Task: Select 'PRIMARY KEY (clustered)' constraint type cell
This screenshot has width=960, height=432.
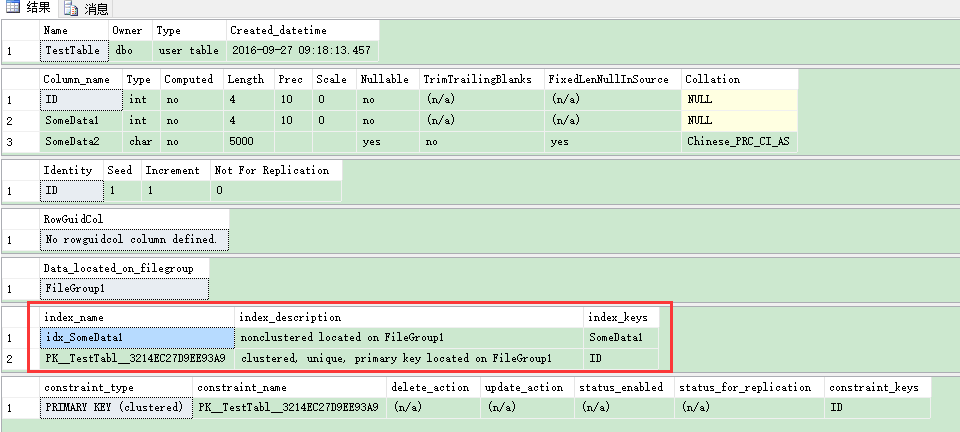Action: 116,408
